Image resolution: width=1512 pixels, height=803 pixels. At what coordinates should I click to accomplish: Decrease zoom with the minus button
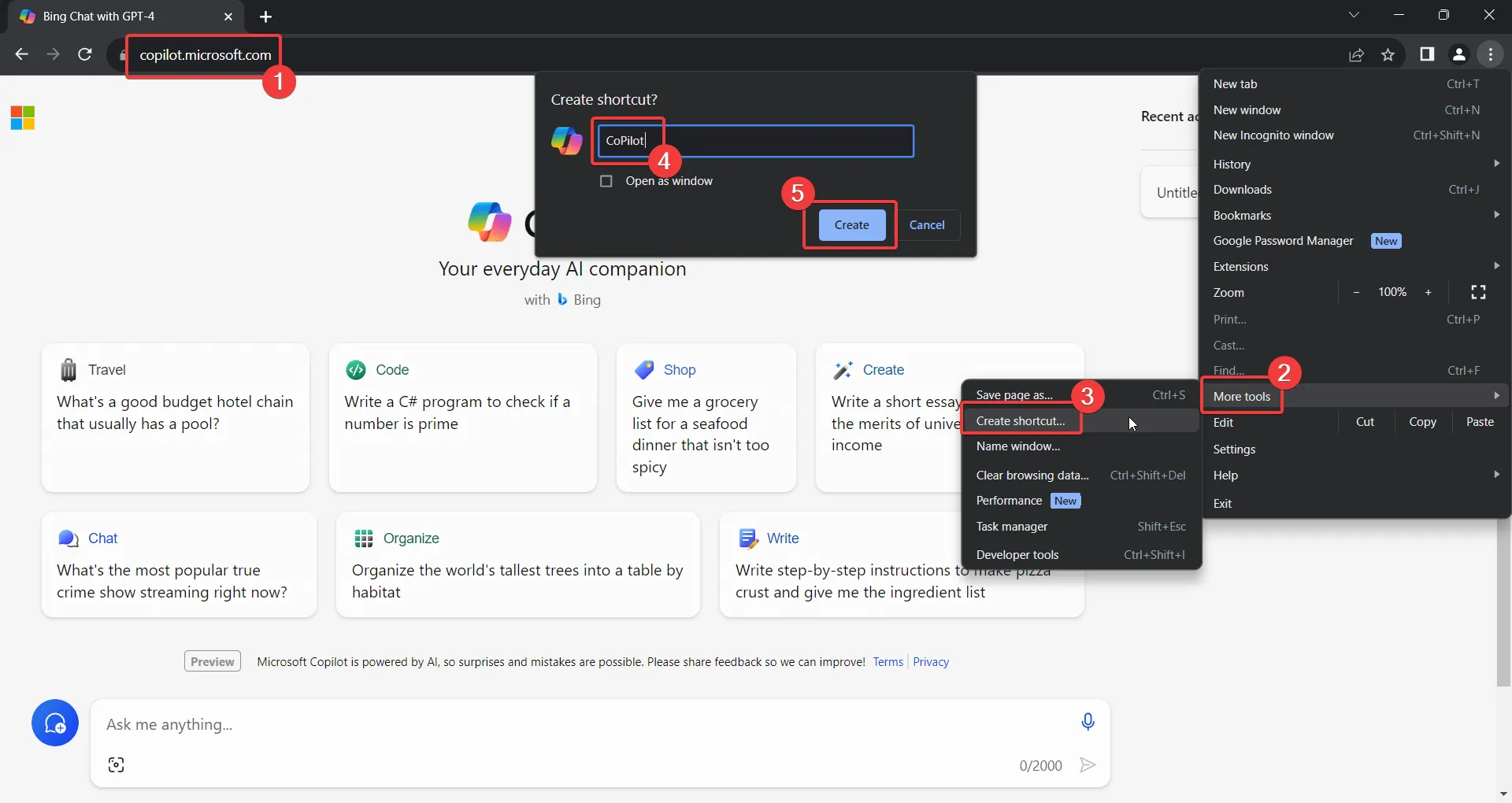[x=1356, y=292]
